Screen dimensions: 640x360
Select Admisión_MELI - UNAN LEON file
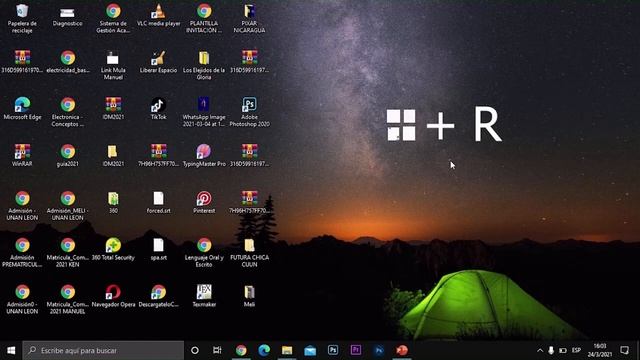click(68, 206)
